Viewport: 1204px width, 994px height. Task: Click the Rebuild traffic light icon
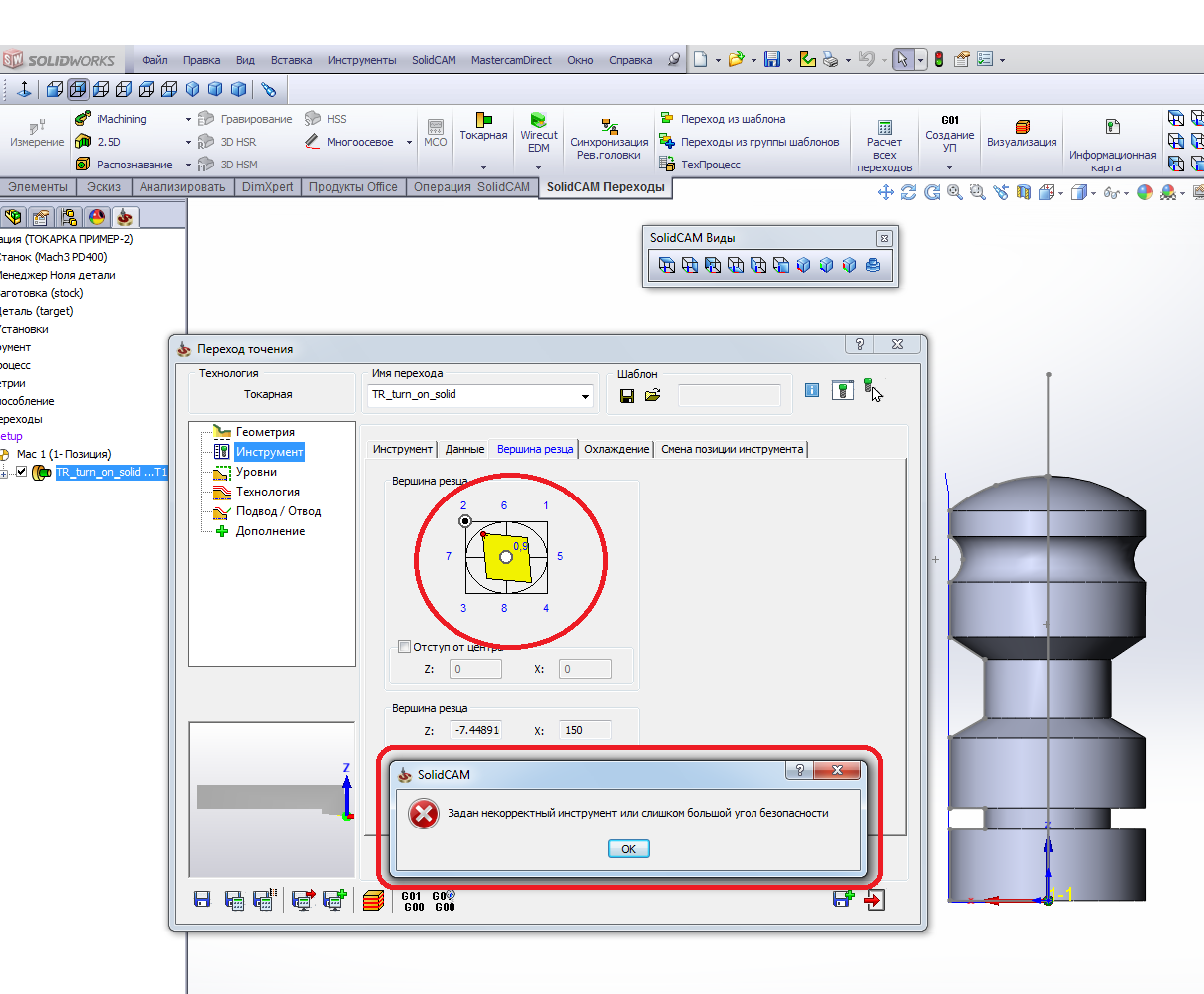pyautogui.click(x=939, y=60)
